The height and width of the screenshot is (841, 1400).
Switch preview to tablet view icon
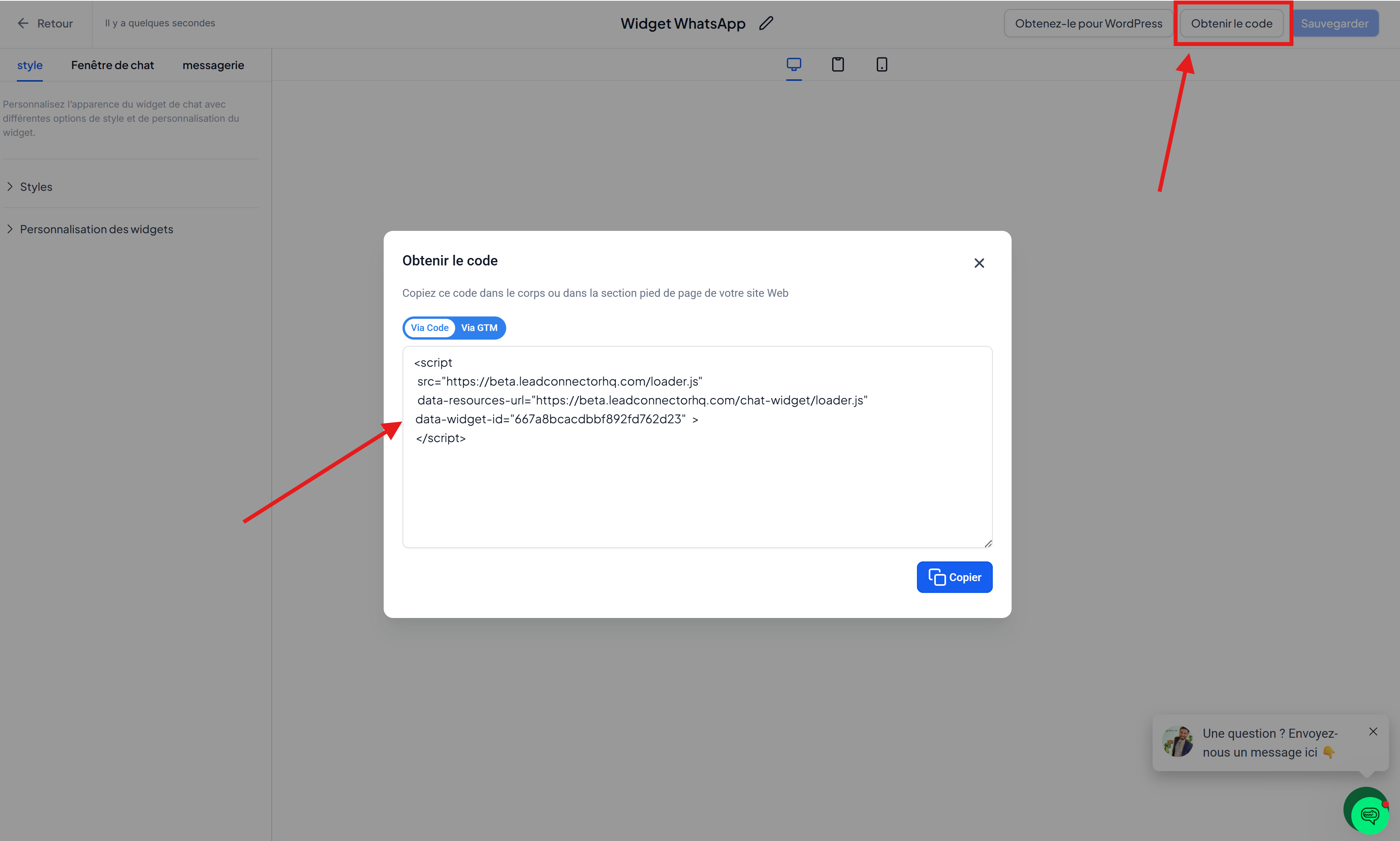[x=838, y=65]
